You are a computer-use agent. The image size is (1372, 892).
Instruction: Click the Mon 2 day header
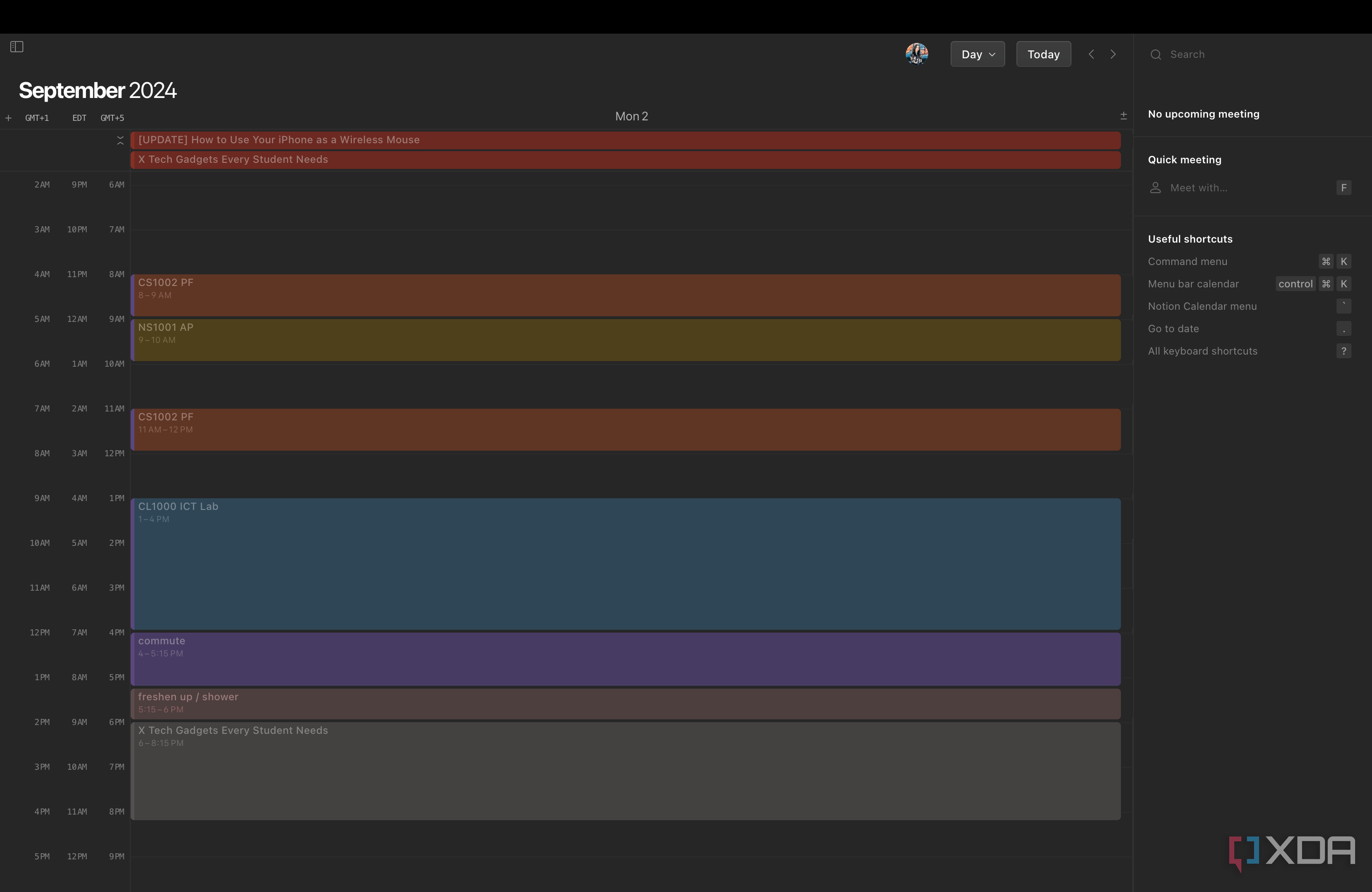[631, 116]
